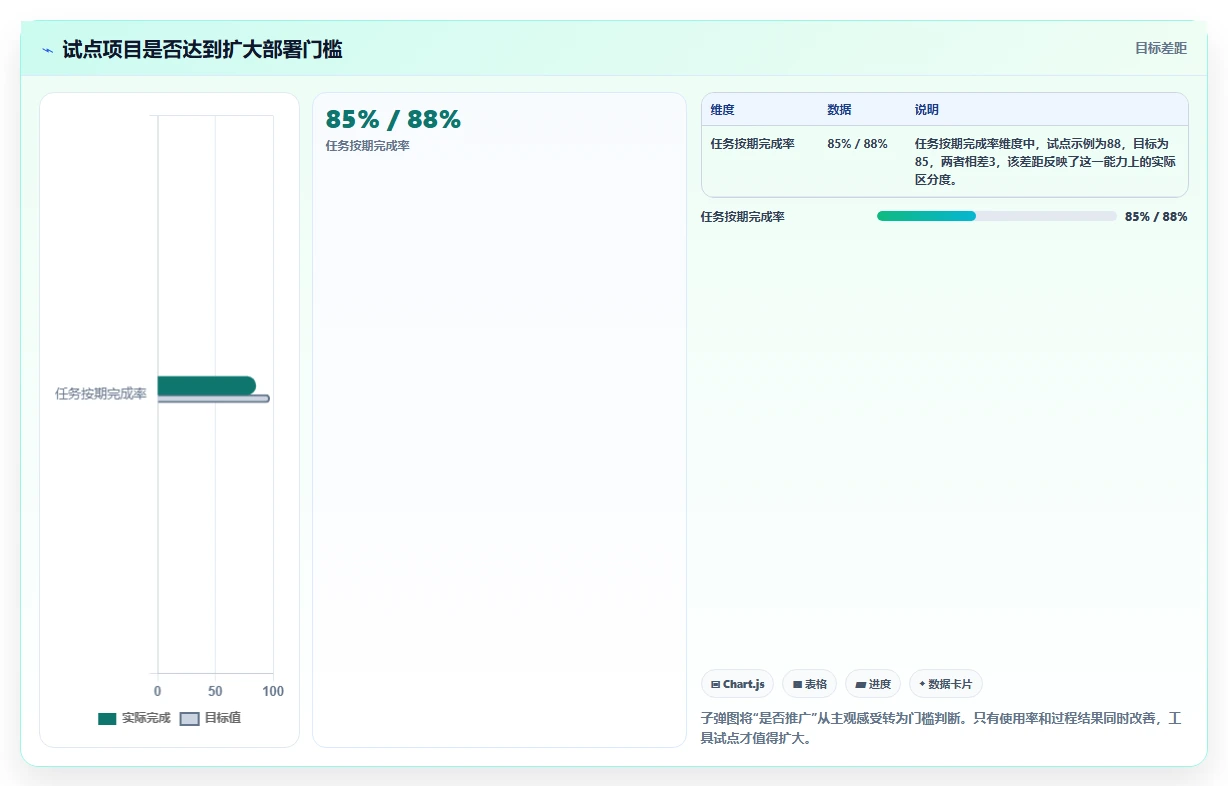This screenshot has width=1228, height=786.
Task: Click the Chart.js tag icon
Action: pos(715,684)
